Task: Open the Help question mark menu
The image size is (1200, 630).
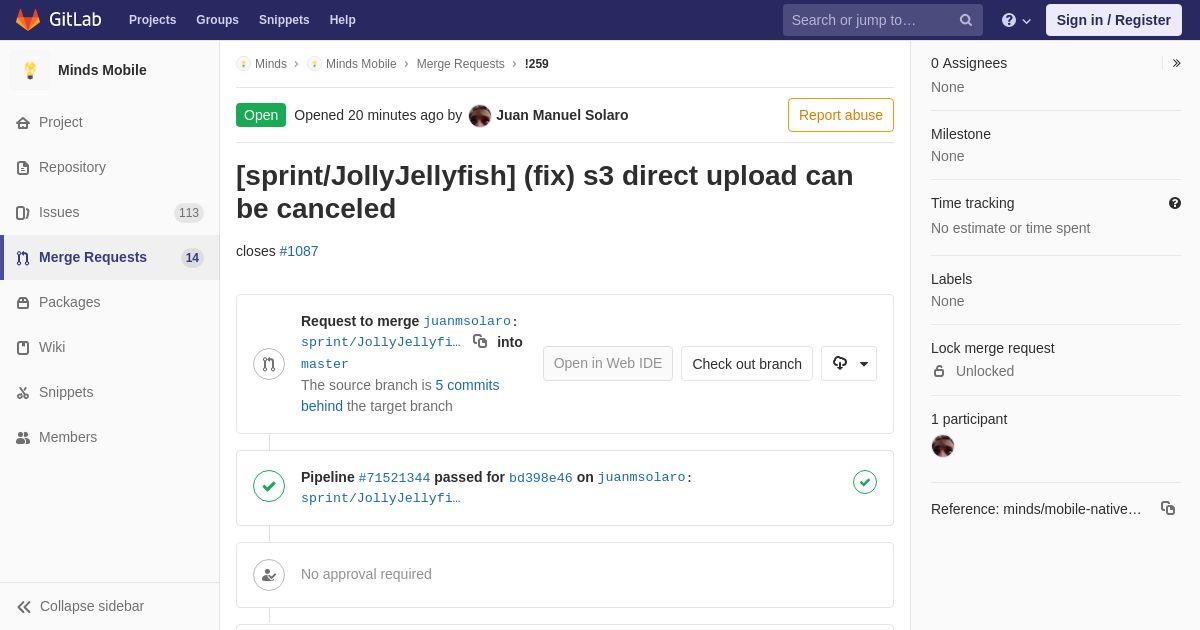Action: click(x=1016, y=20)
